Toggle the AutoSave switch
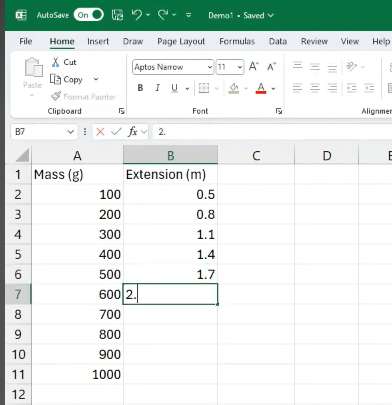 pyautogui.click(x=89, y=15)
